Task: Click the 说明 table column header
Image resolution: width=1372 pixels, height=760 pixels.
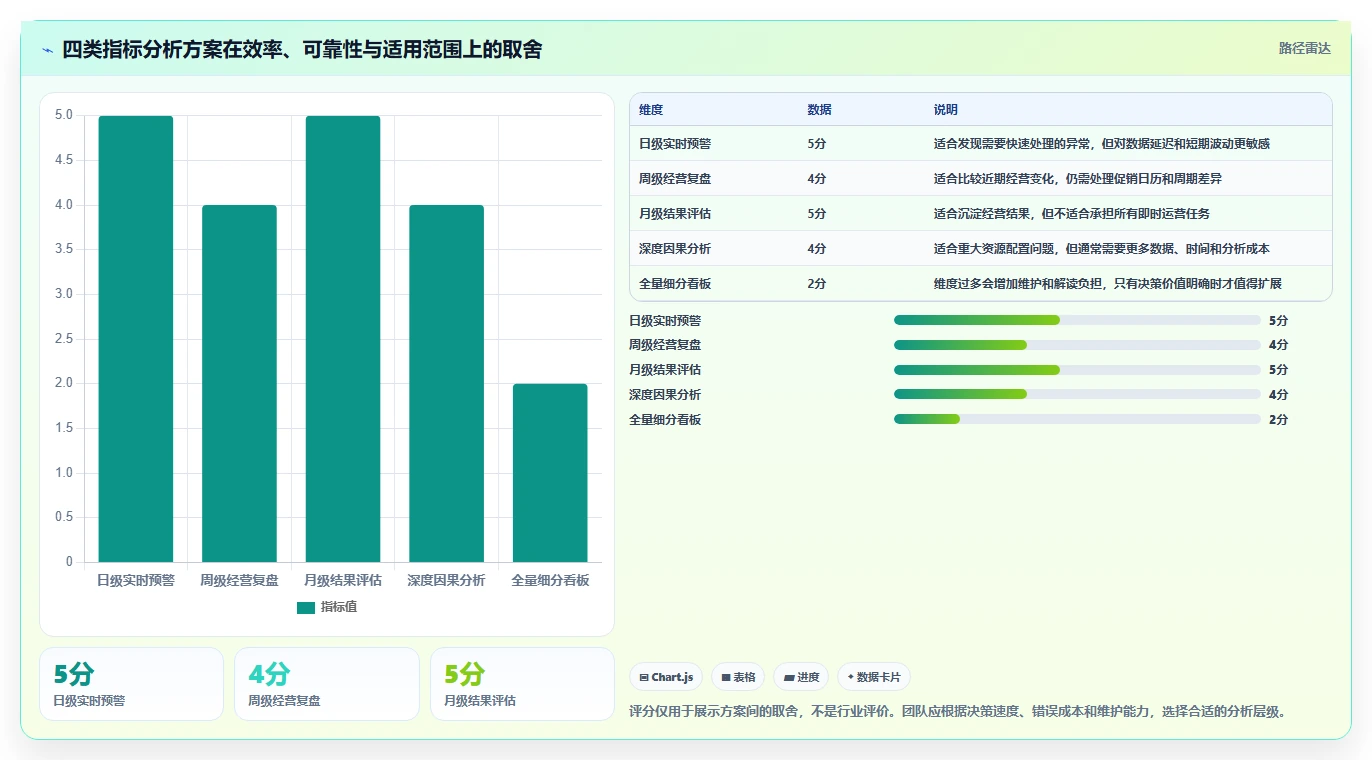Action: point(946,110)
